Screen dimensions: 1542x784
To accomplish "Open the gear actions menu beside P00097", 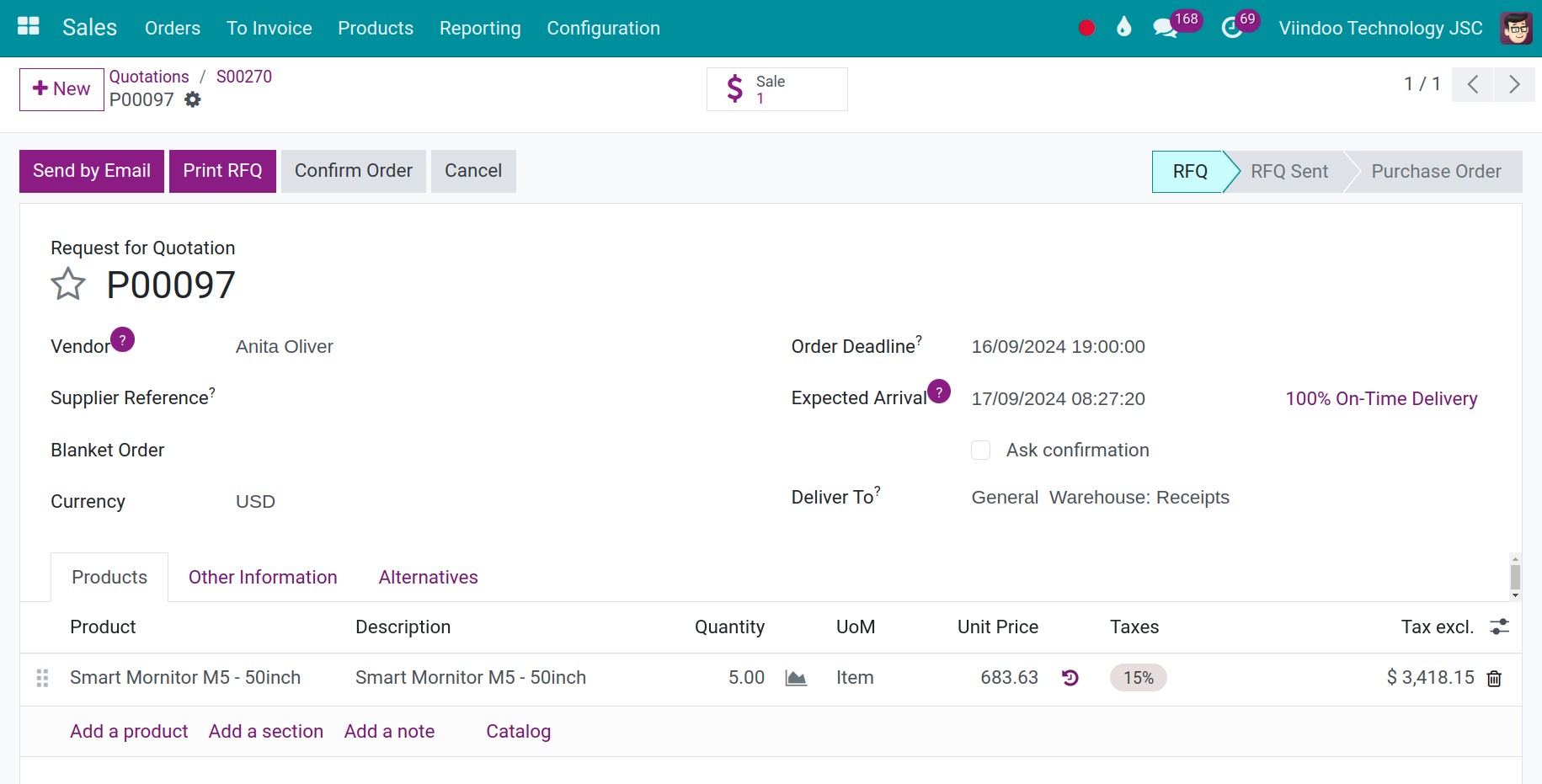I will pos(193,99).
